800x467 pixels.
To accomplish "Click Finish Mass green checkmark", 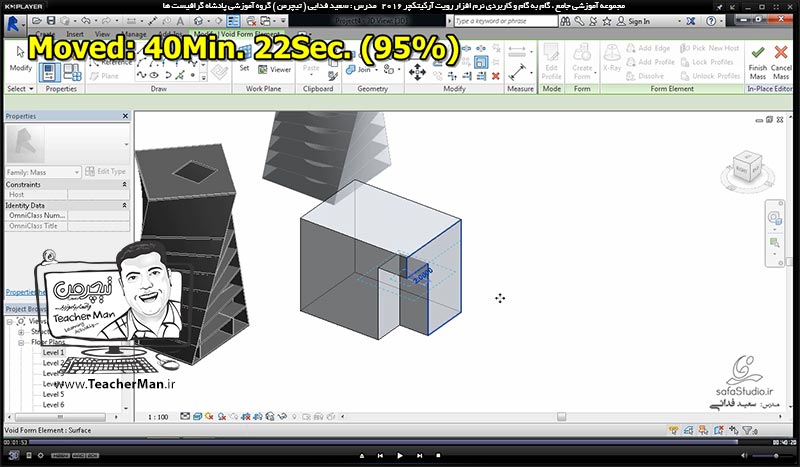I will click(758, 62).
